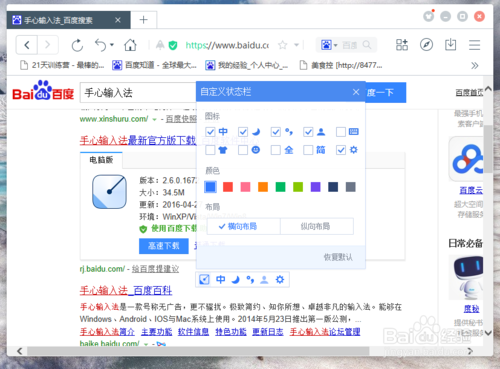Uncheck the 中 icon checkbox
This screenshot has height=369, width=500.
click(210, 132)
